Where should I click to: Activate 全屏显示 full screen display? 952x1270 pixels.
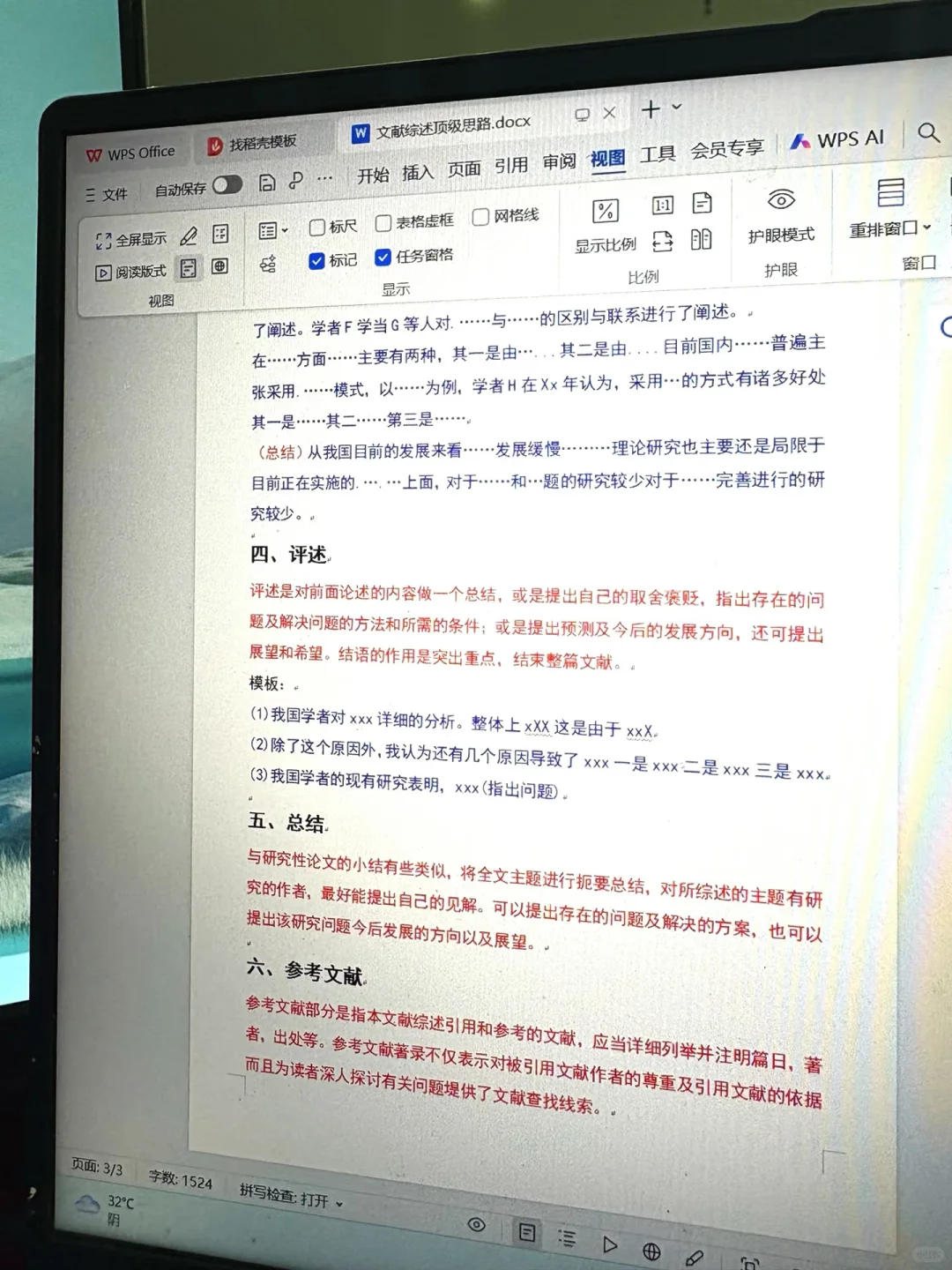coord(132,236)
